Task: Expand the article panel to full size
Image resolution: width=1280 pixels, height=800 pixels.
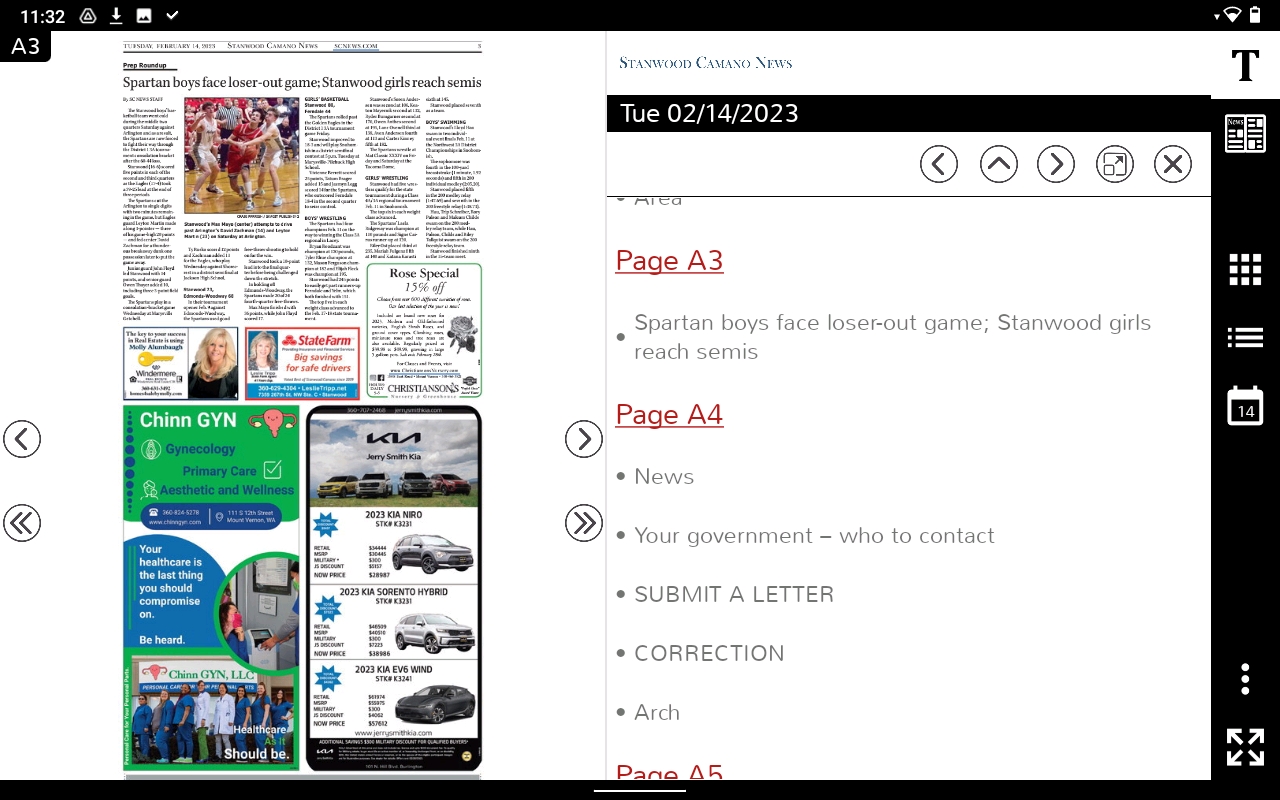Action: (1115, 164)
